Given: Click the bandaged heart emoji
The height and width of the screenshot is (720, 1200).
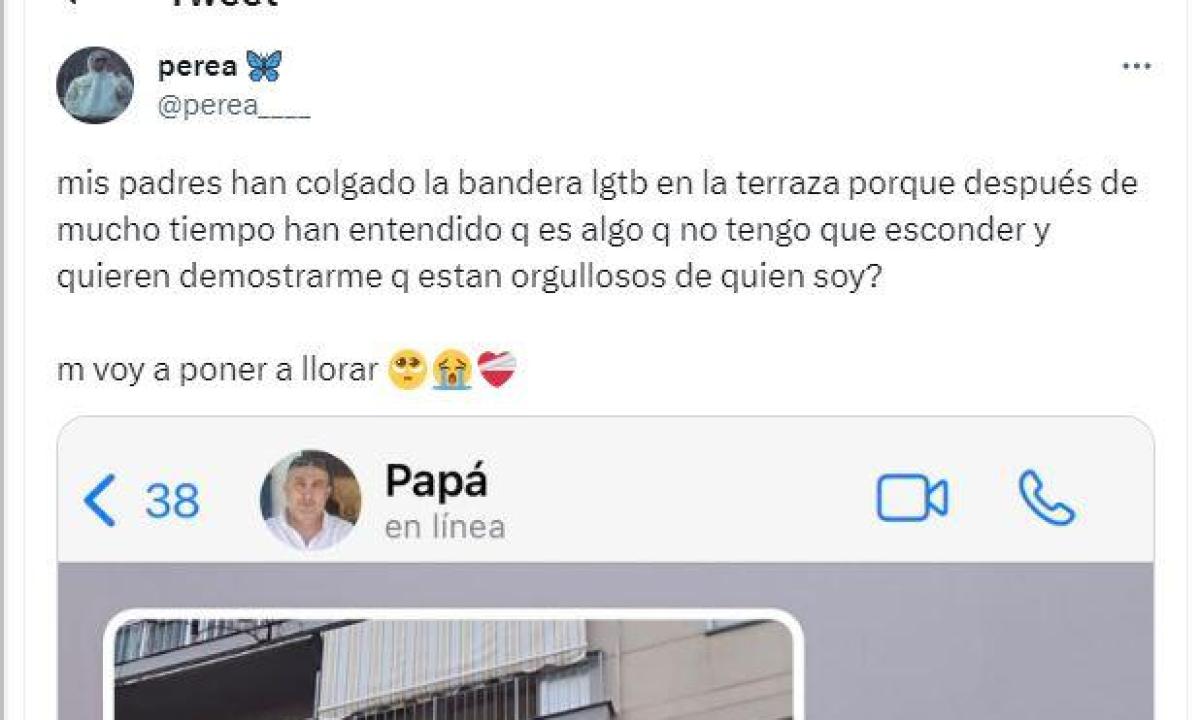Looking at the screenshot, I should coord(496,370).
